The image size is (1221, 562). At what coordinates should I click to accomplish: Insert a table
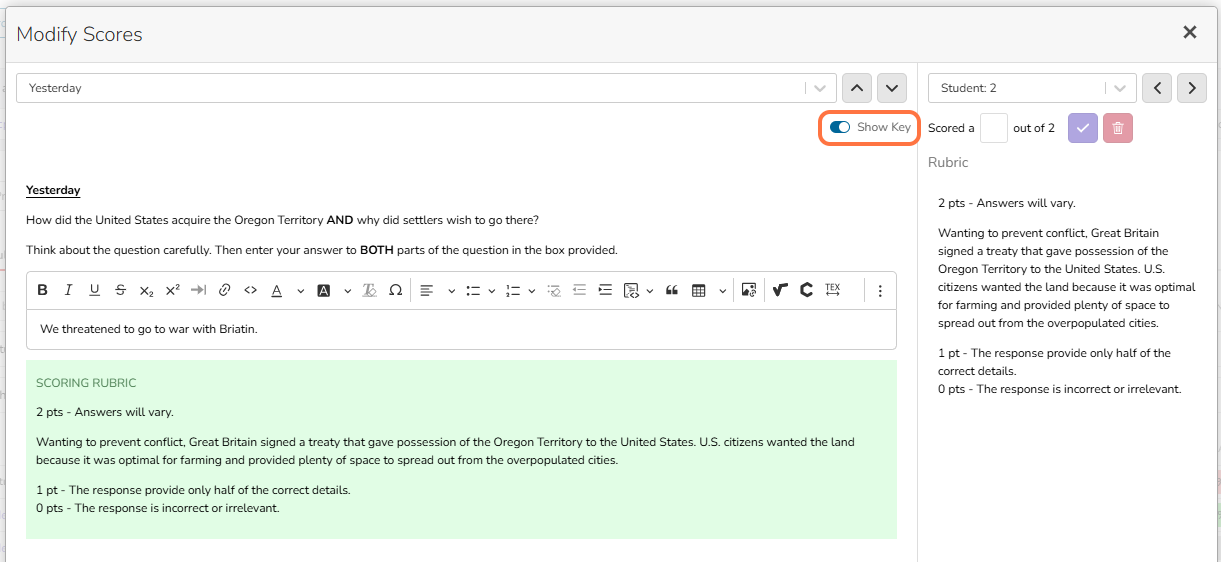coord(699,290)
